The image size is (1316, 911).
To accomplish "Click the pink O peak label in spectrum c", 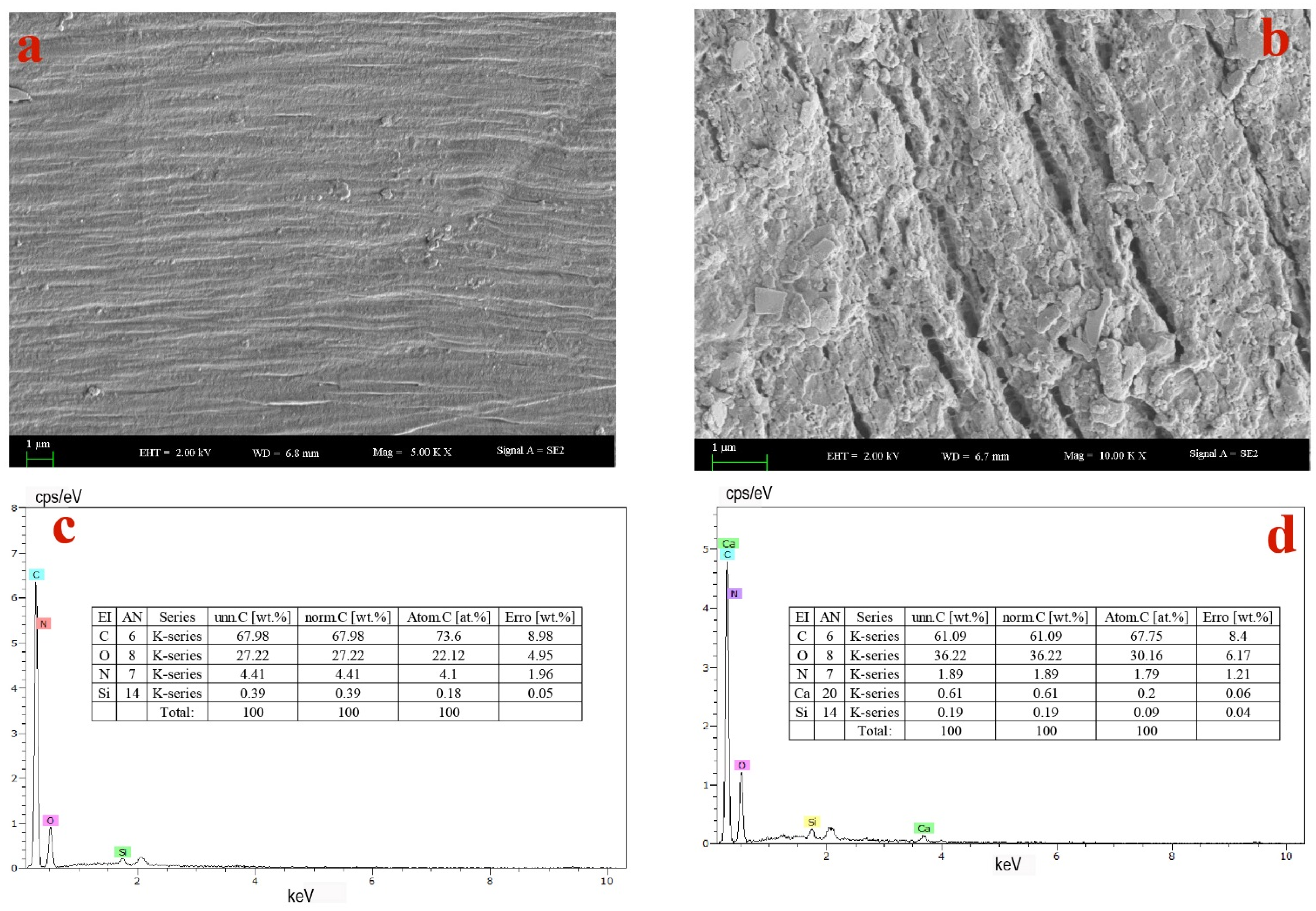I will coord(50,821).
